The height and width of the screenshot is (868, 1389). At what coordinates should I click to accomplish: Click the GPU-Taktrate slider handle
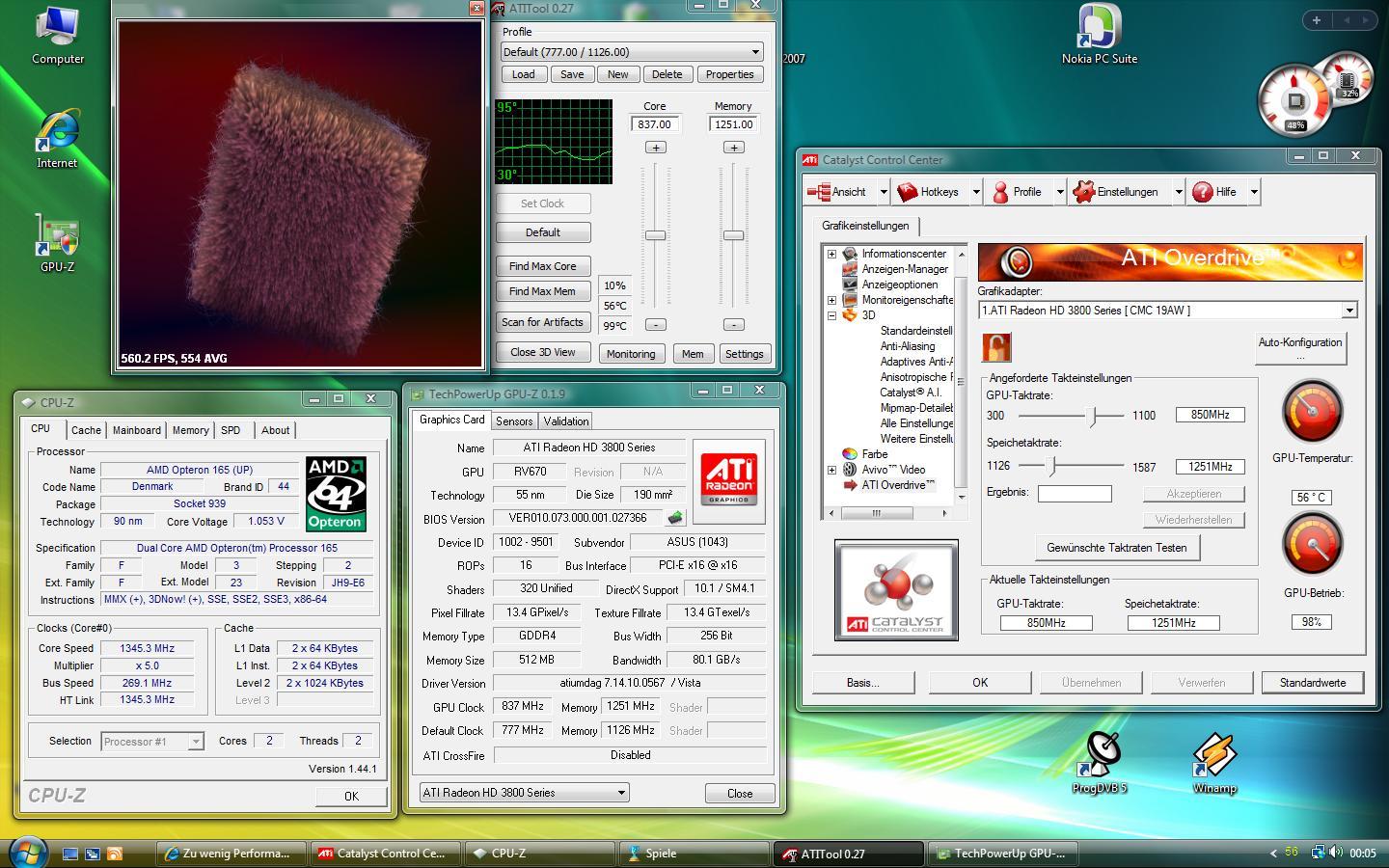(1092, 416)
